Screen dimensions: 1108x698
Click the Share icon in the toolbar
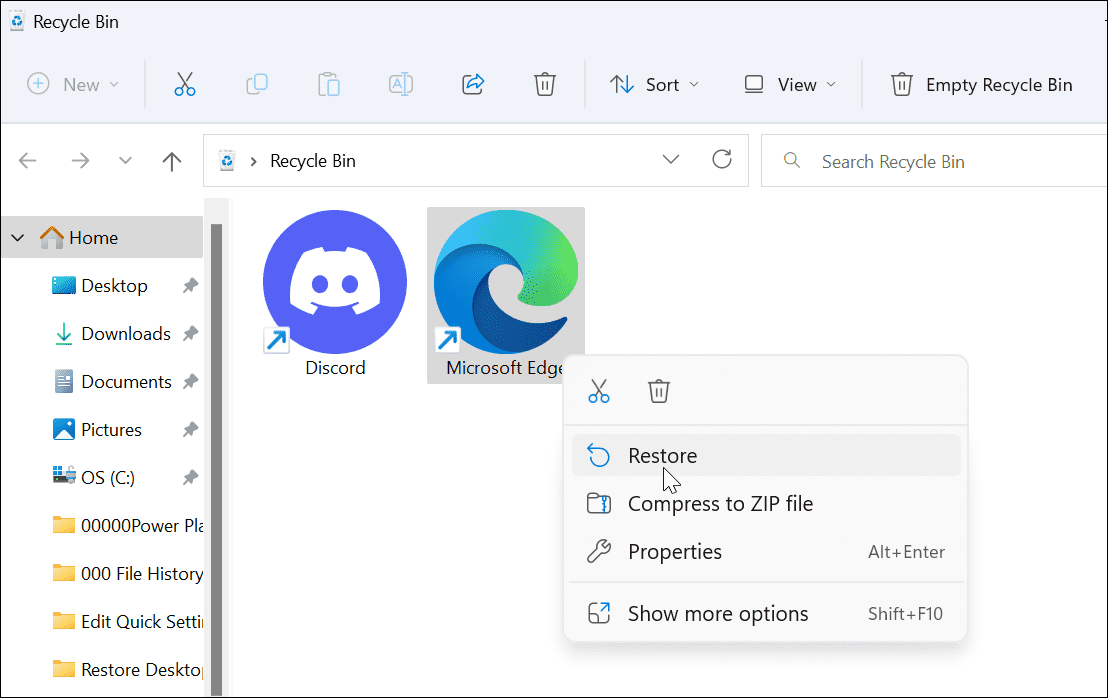pos(473,85)
